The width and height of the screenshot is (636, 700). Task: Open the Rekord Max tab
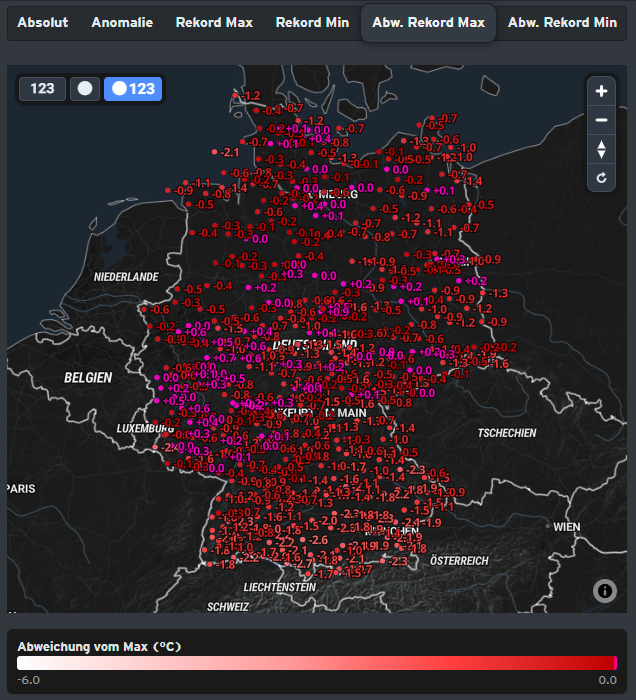(x=214, y=22)
